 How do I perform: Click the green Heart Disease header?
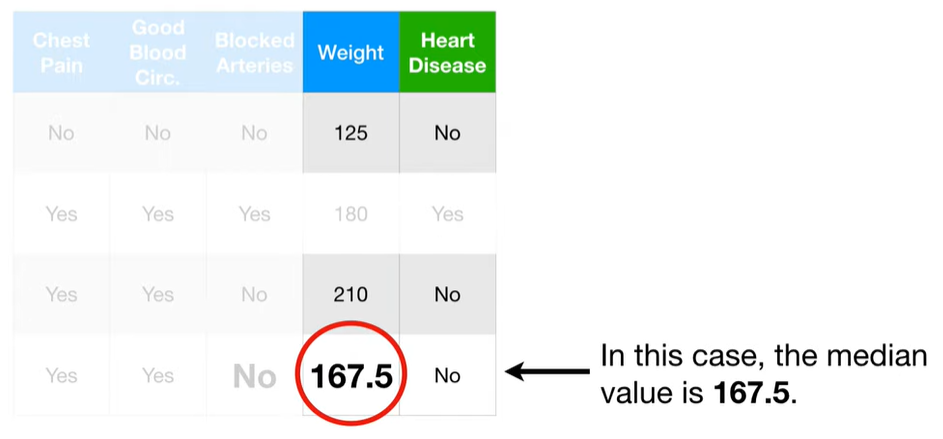pos(447,52)
